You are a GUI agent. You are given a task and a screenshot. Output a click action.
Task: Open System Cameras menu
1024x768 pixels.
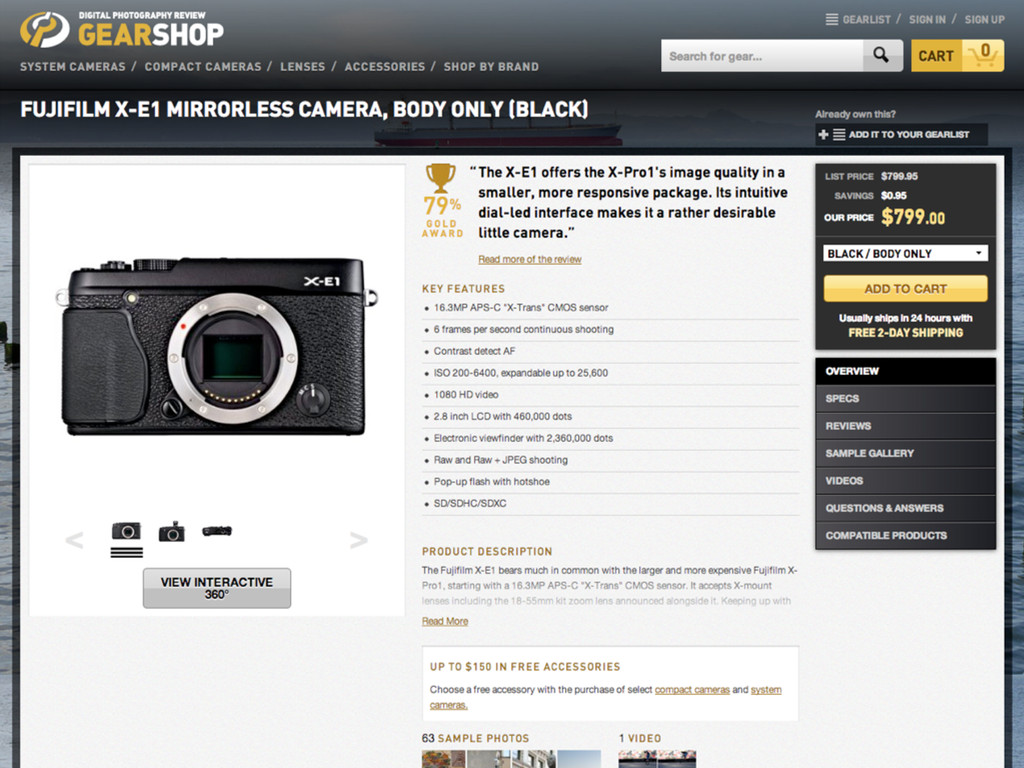[x=72, y=67]
